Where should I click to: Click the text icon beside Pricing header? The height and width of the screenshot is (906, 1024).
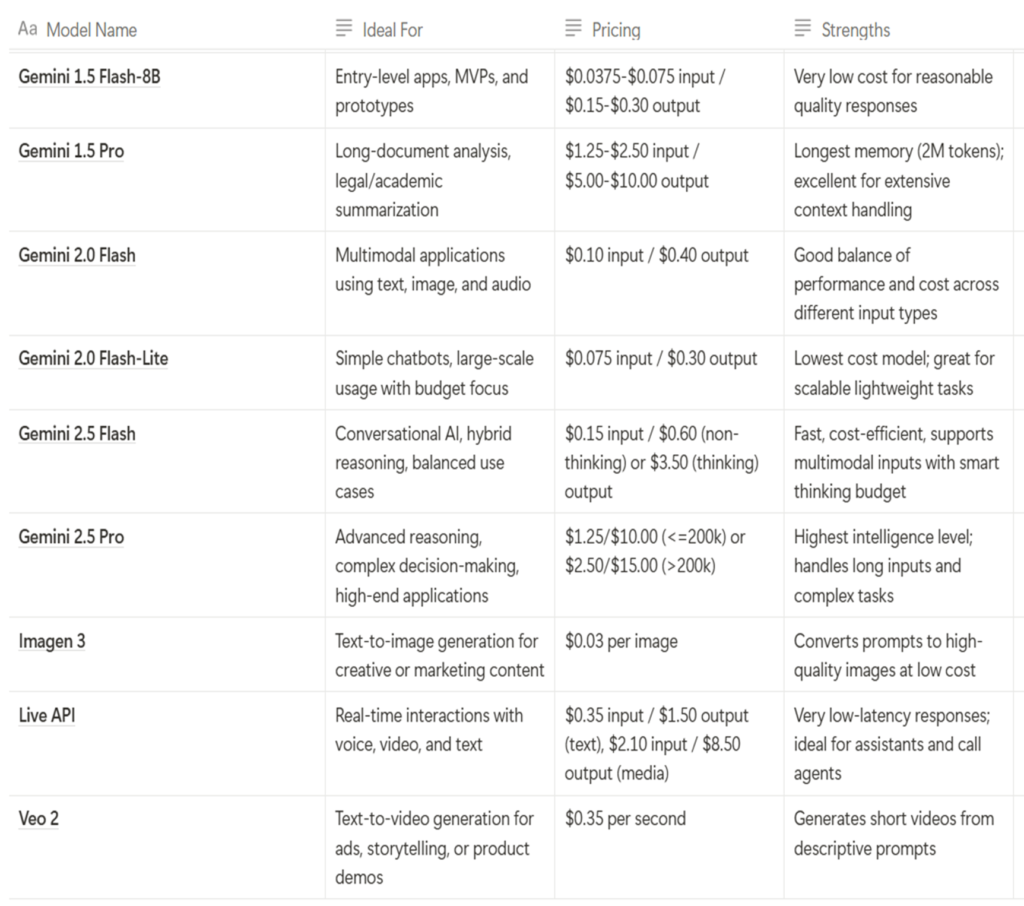point(573,28)
